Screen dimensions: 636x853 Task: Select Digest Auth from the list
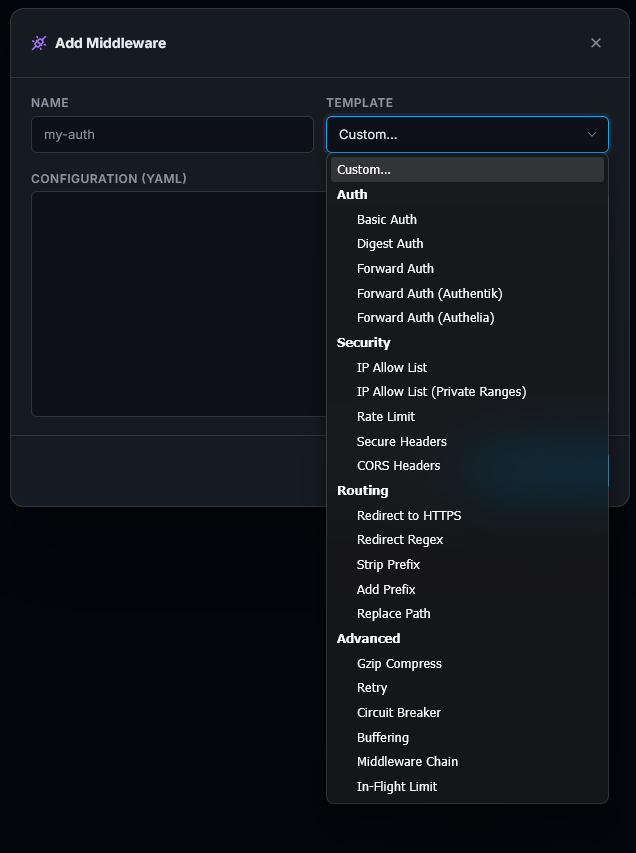[x=390, y=243]
